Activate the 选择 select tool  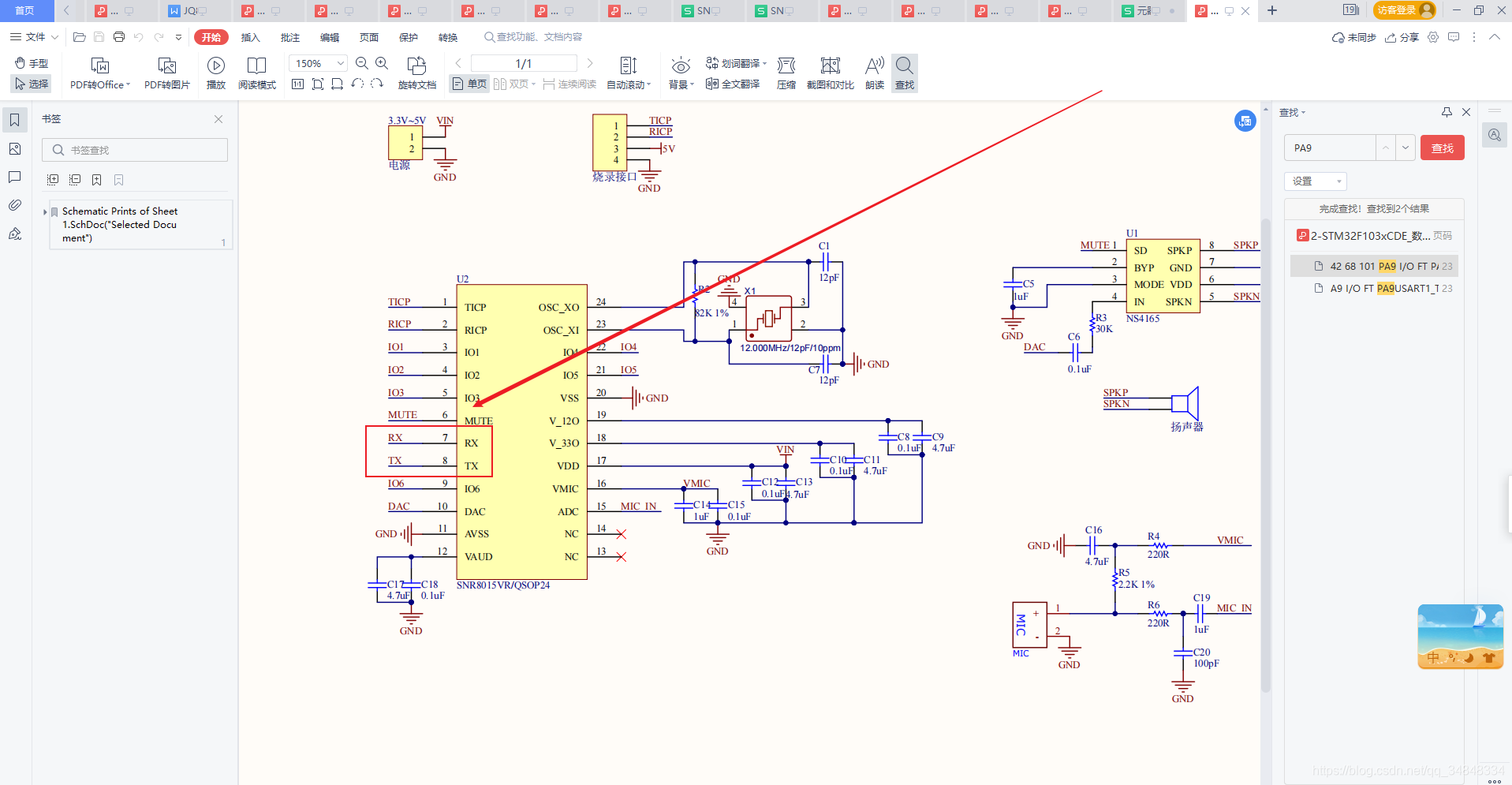pos(32,84)
